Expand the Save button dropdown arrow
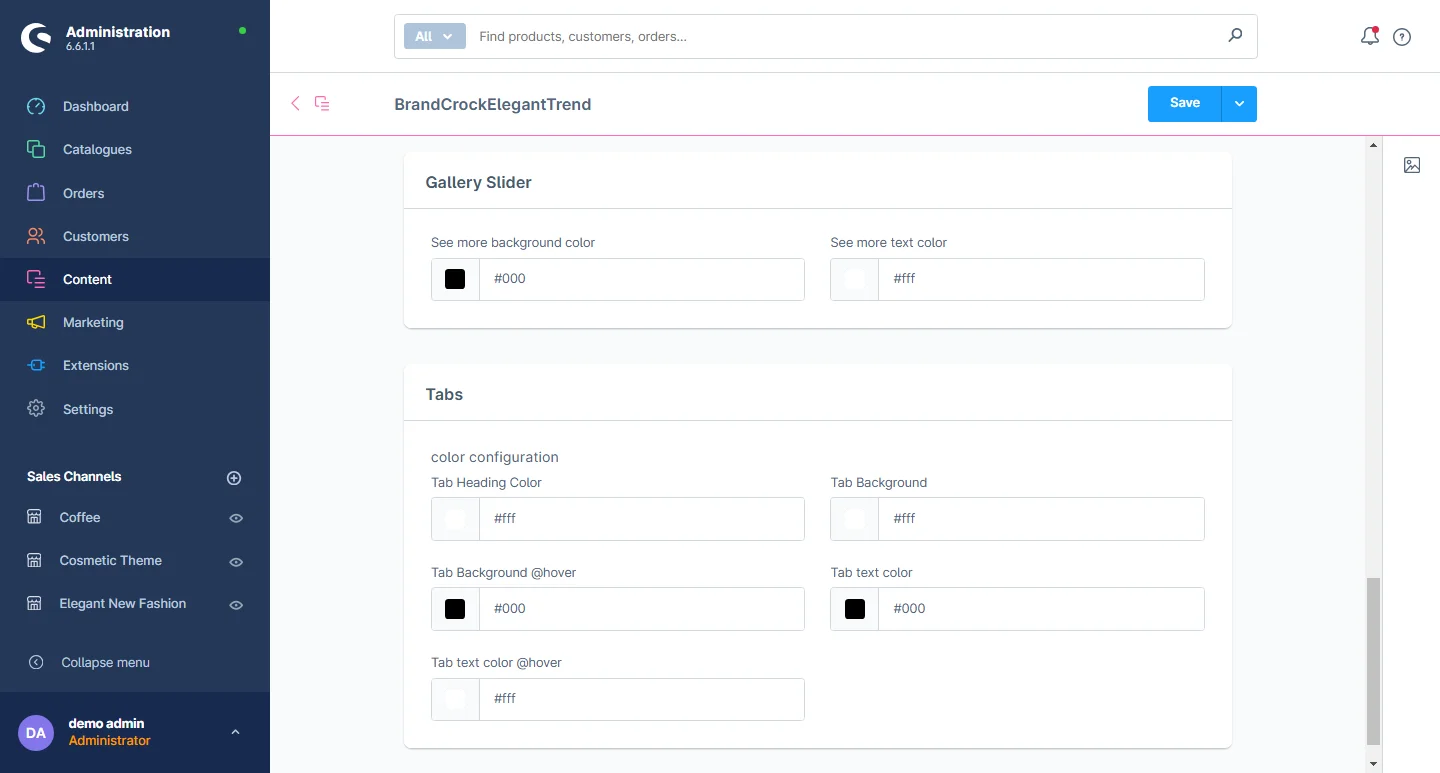 click(1239, 104)
